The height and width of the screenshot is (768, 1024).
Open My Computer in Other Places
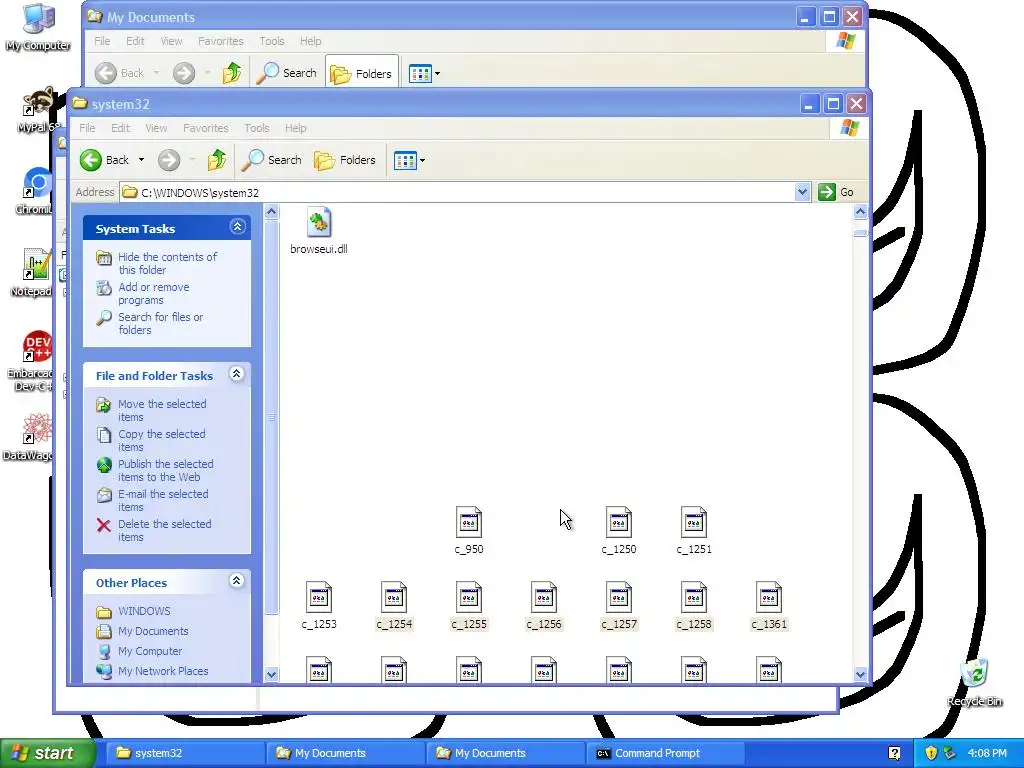coord(150,651)
